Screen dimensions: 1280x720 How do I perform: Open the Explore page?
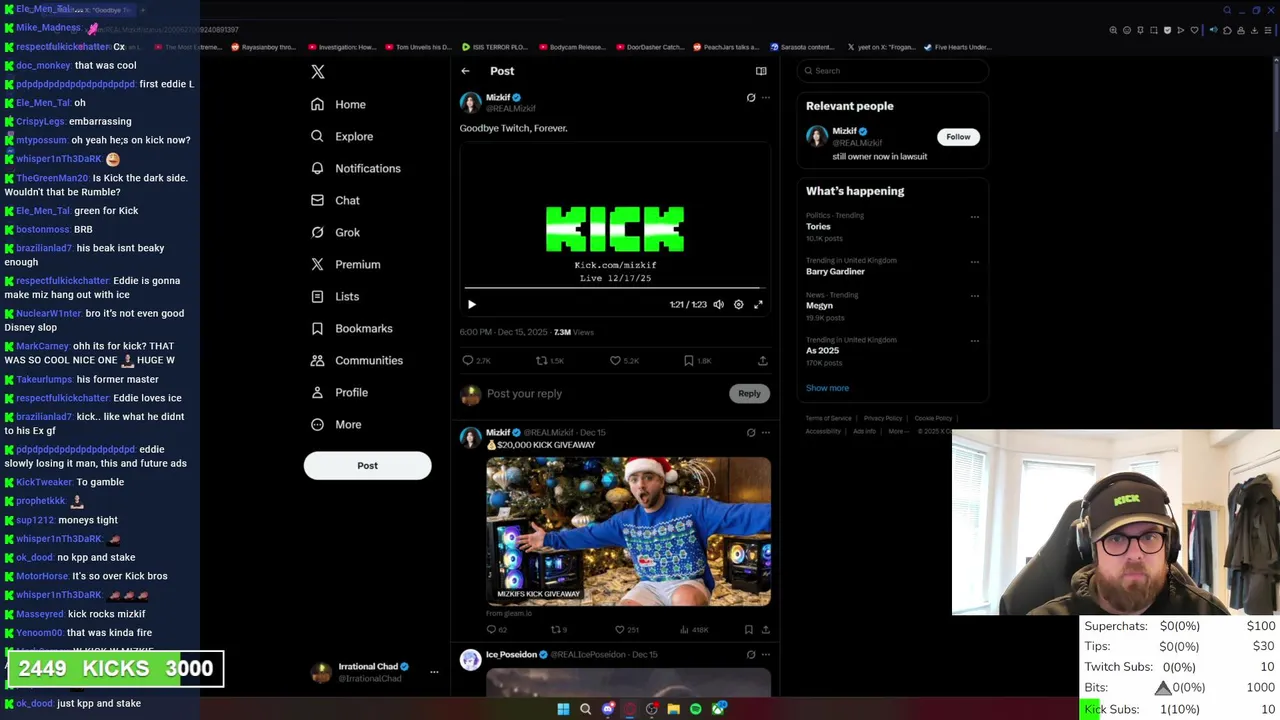[x=341, y=136]
